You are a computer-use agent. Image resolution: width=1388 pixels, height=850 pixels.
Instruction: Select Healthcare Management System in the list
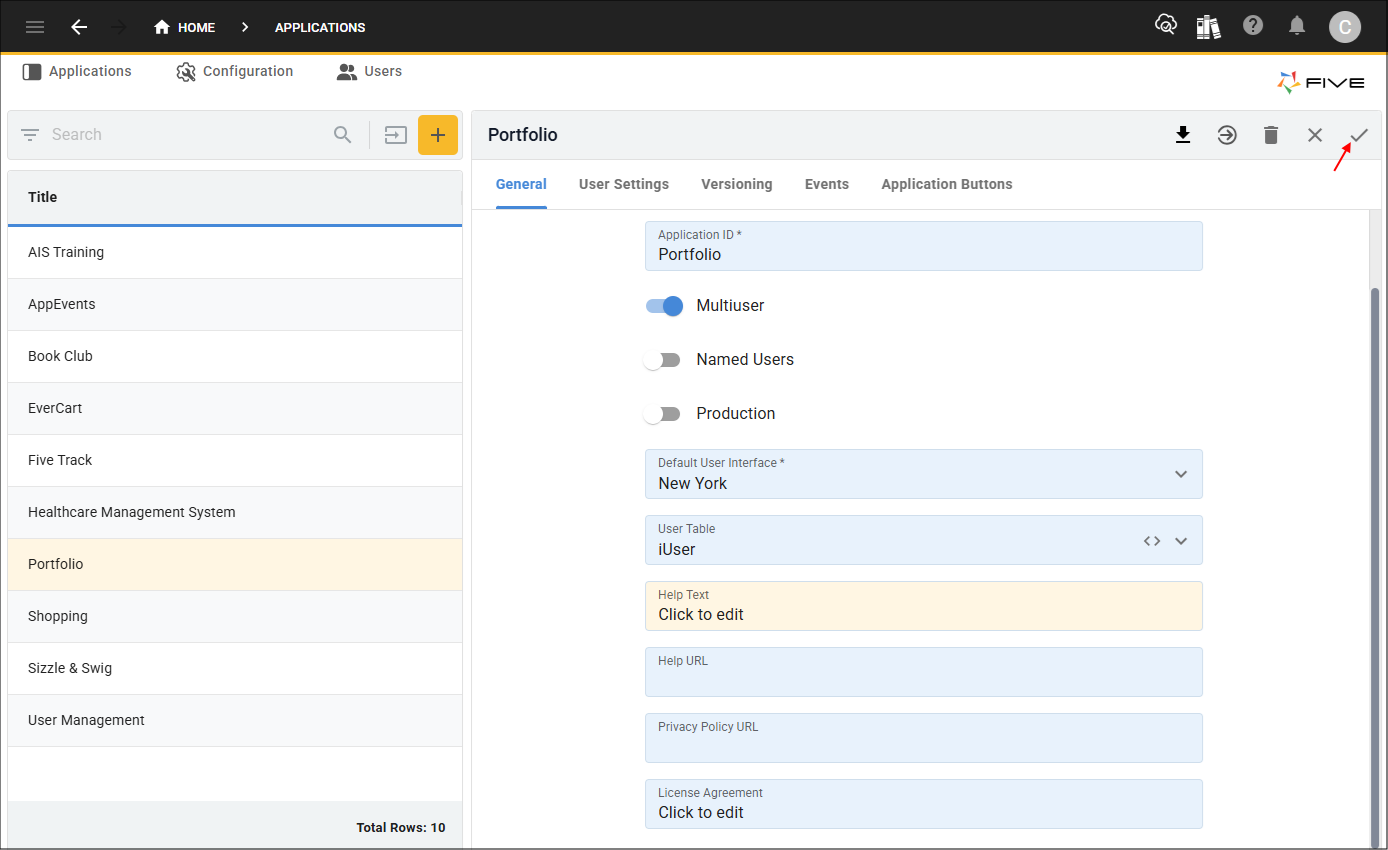pos(132,512)
